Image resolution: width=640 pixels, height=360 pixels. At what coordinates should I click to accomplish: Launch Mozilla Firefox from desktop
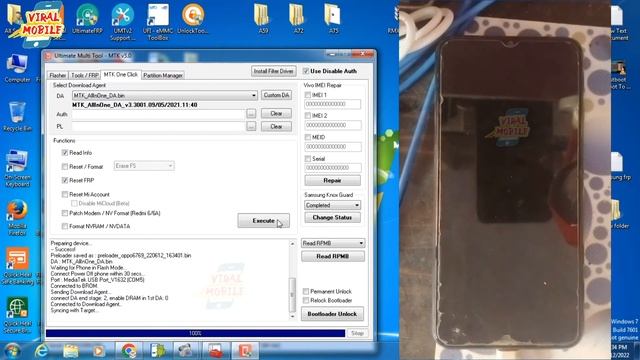coord(17,218)
